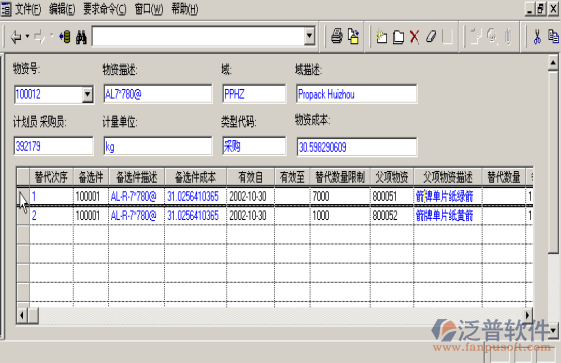Click the vertical scrollbar up arrow
The height and width of the screenshot is (363, 561).
[x=553, y=63]
